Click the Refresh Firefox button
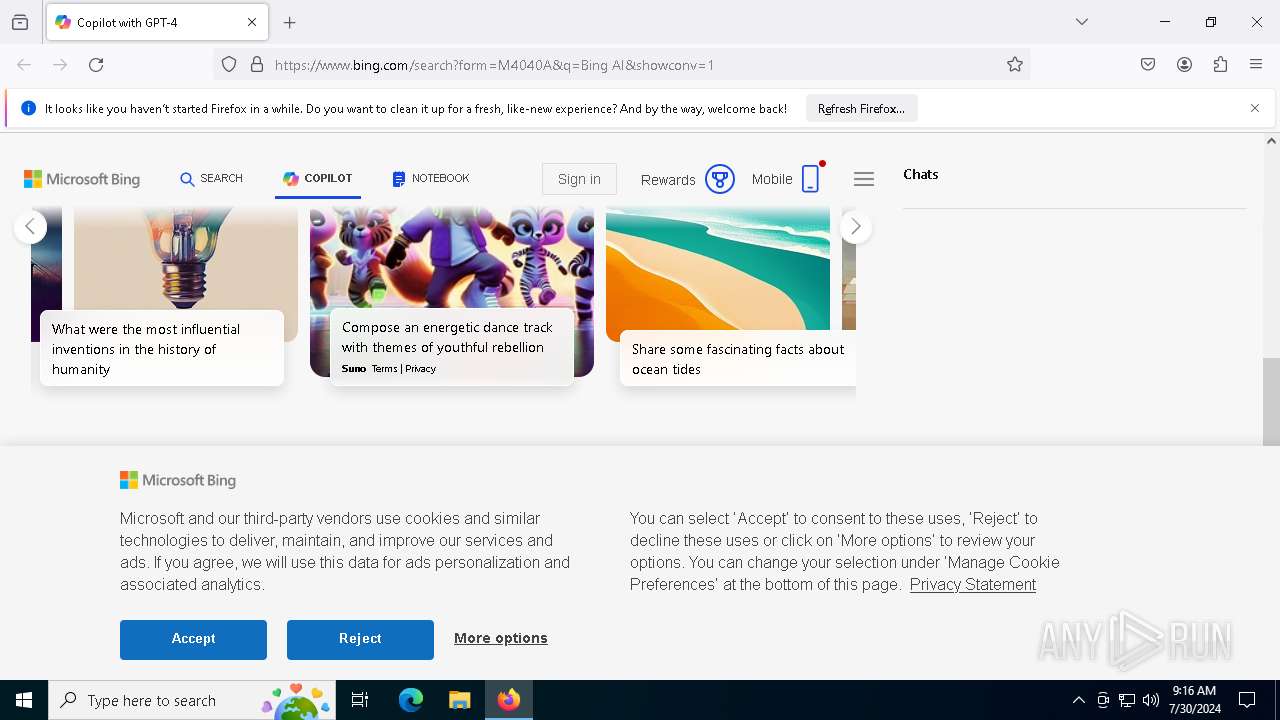 pyautogui.click(x=861, y=108)
